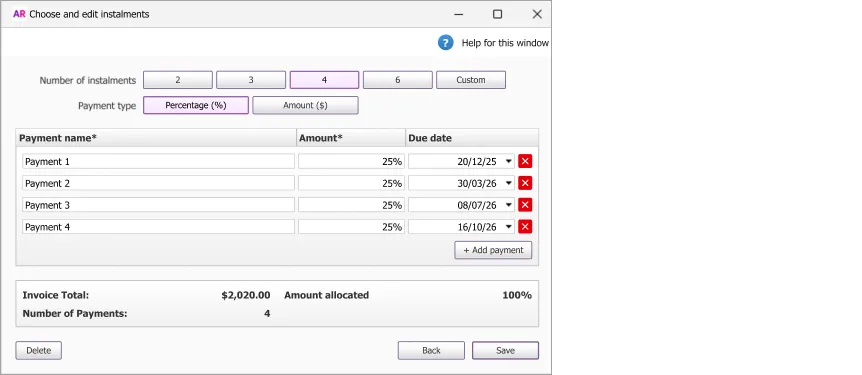The height and width of the screenshot is (375, 862).
Task: Open due date dropdown for 30/03/26
Action: (509, 183)
